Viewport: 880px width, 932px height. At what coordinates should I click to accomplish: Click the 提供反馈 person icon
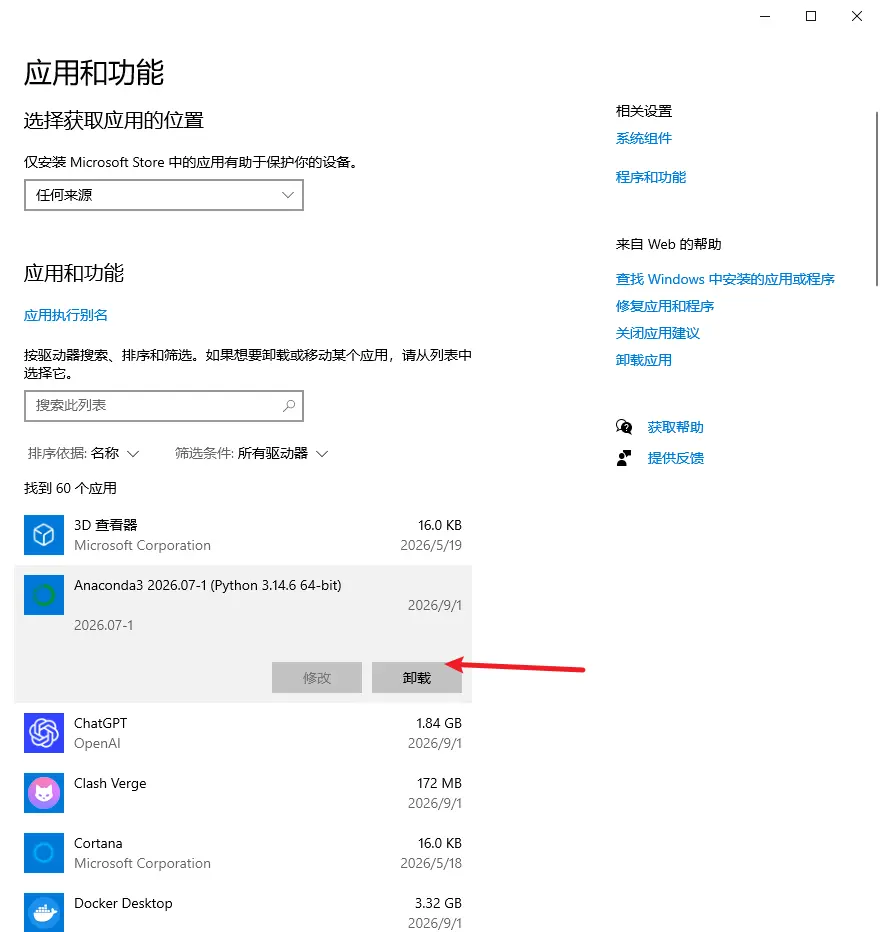[x=624, y=458]
